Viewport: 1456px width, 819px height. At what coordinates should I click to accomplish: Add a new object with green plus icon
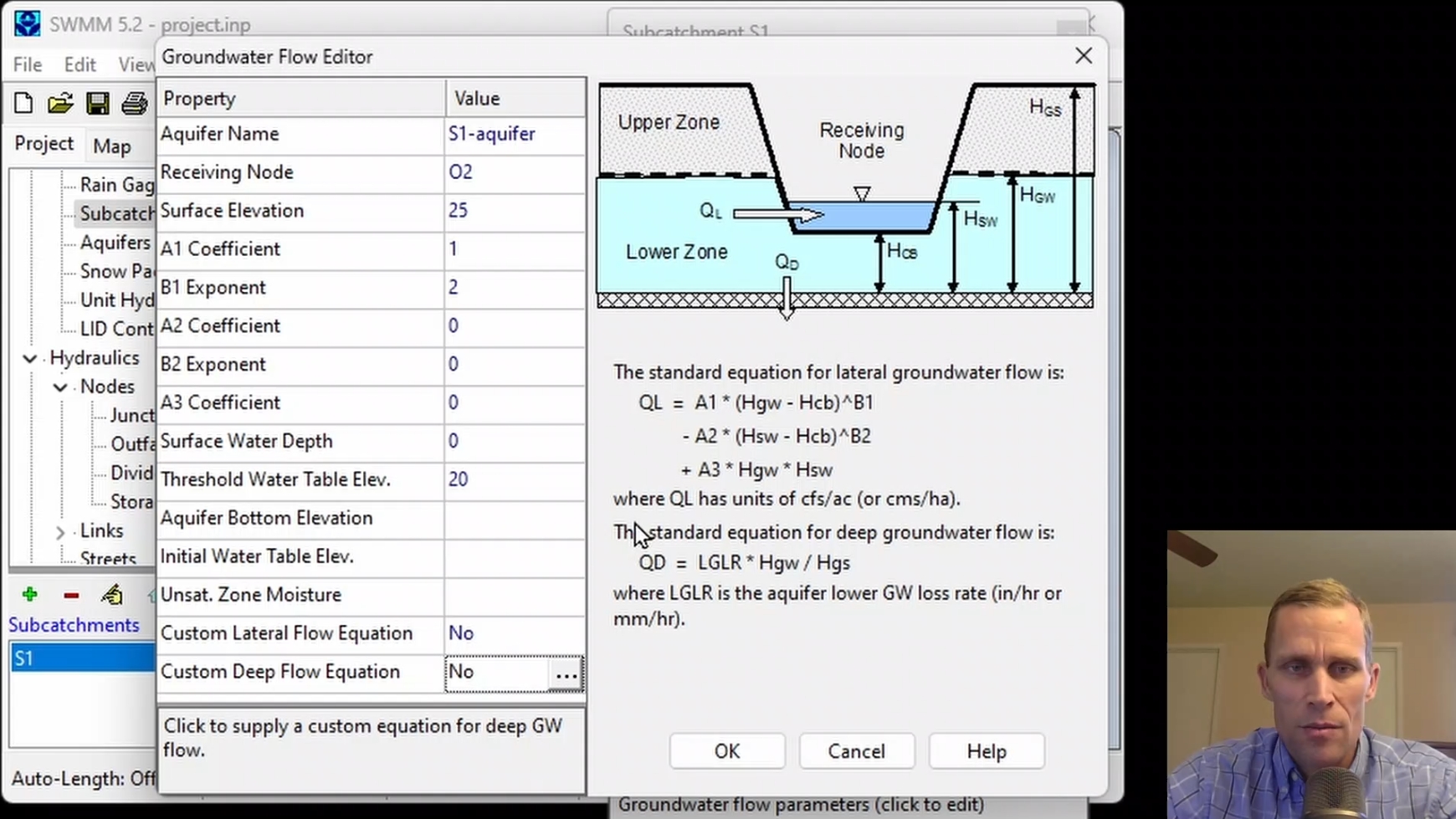coord(30,595)
